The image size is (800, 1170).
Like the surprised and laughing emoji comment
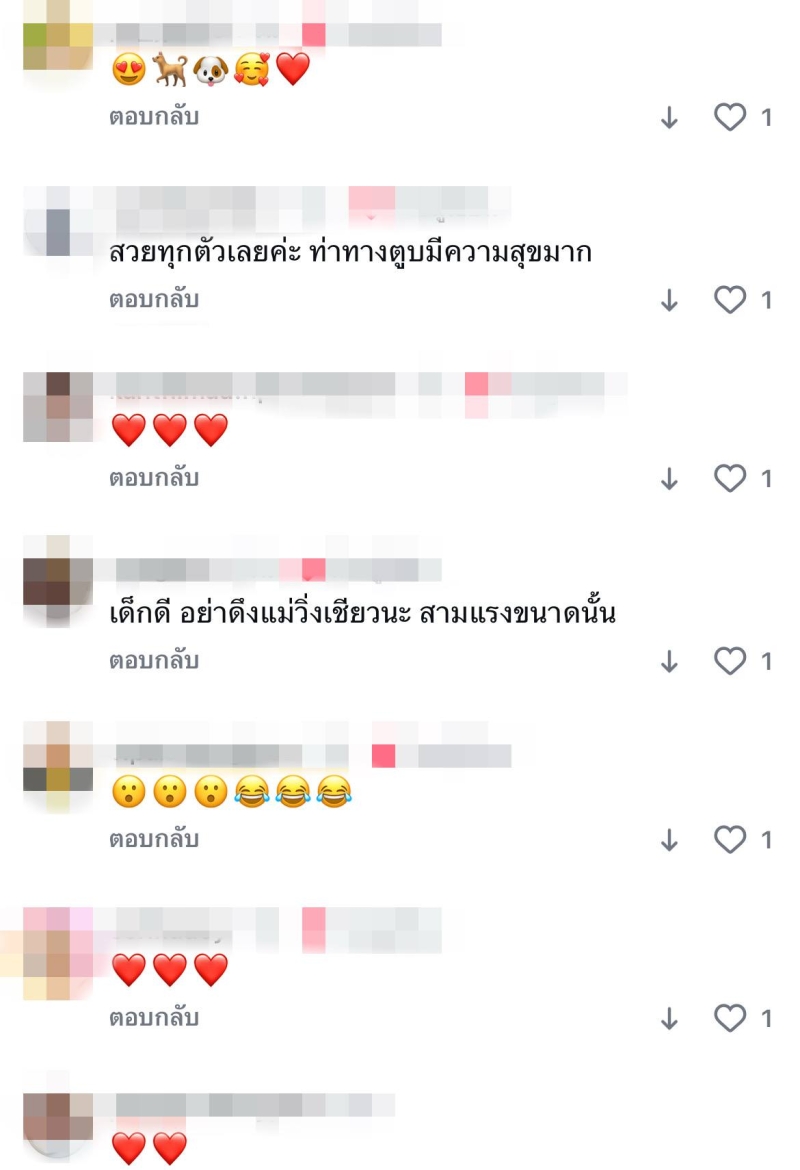click(x=730, y=839)
